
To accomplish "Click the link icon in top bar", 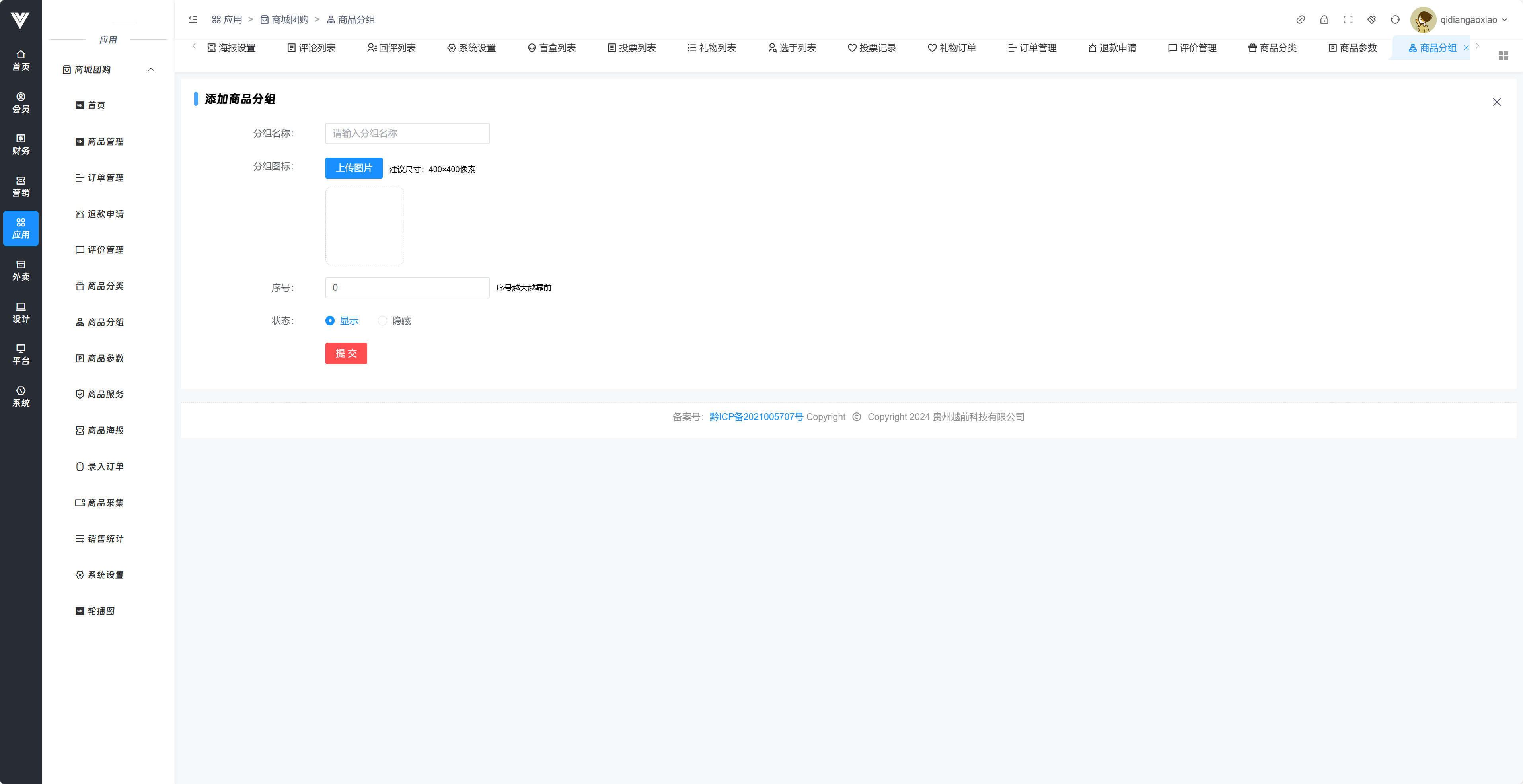I will click(1300, 19).
